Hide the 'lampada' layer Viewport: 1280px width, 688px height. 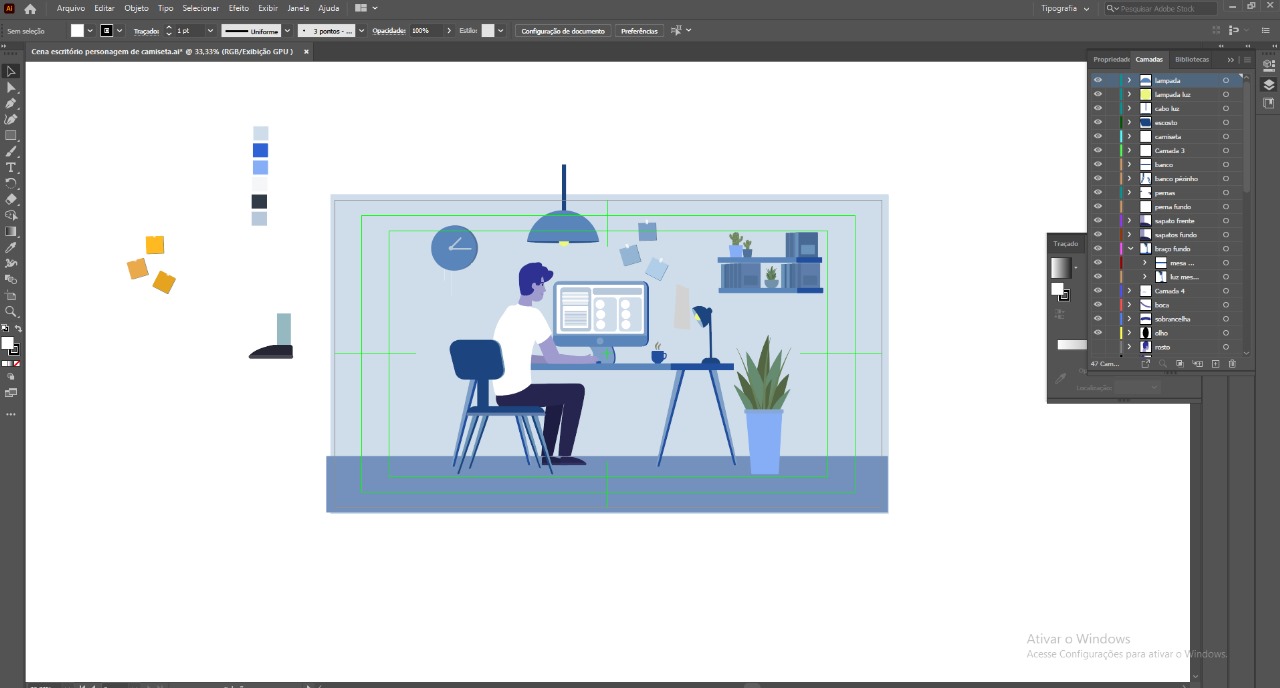pyautogui.click(x=1097, y=80)
